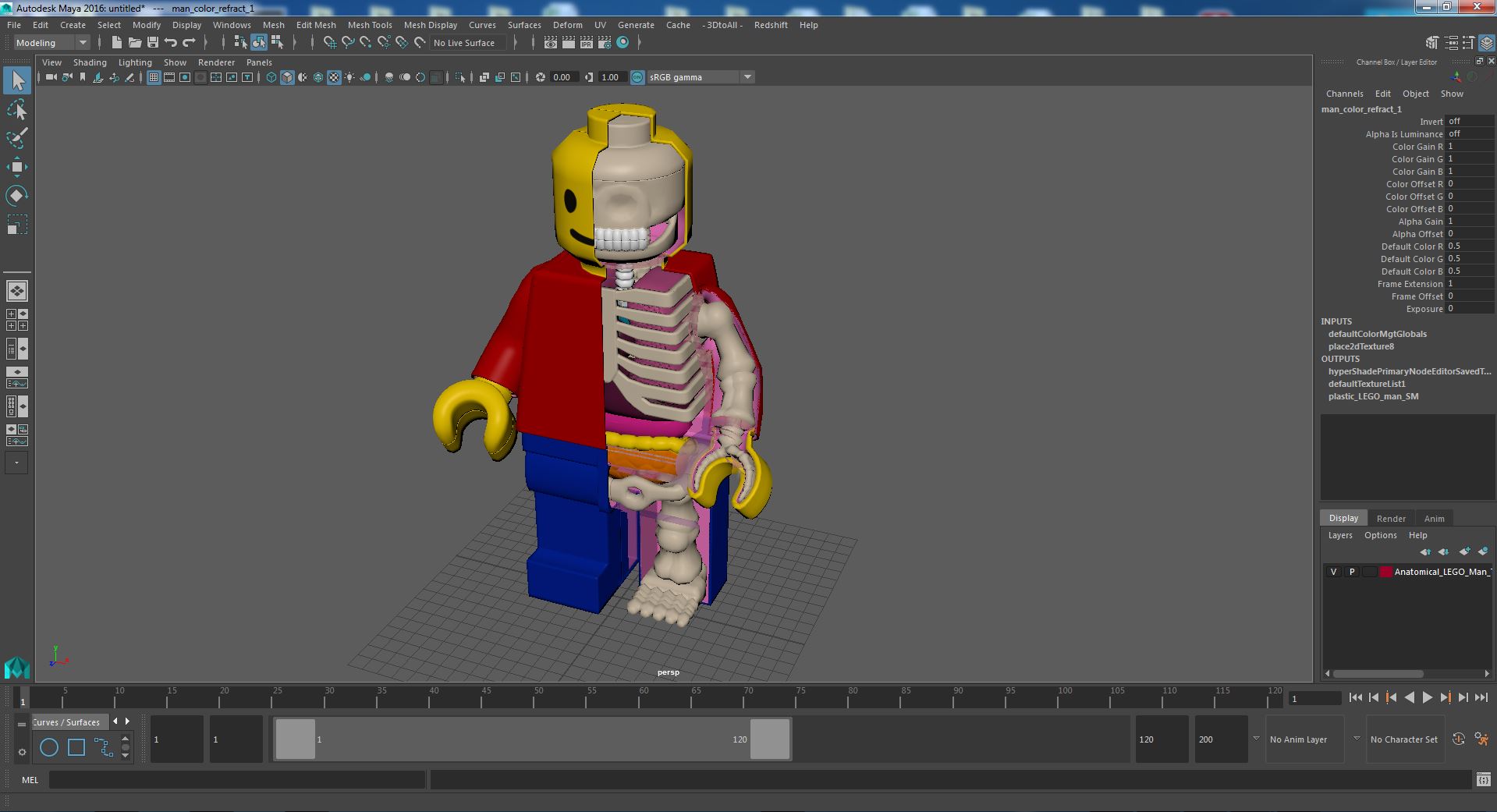Image resolution: width=1497 pixels, height=812 pixels.
Task: Select by hierarchy mode icon
Action: [x=240, y=43]
